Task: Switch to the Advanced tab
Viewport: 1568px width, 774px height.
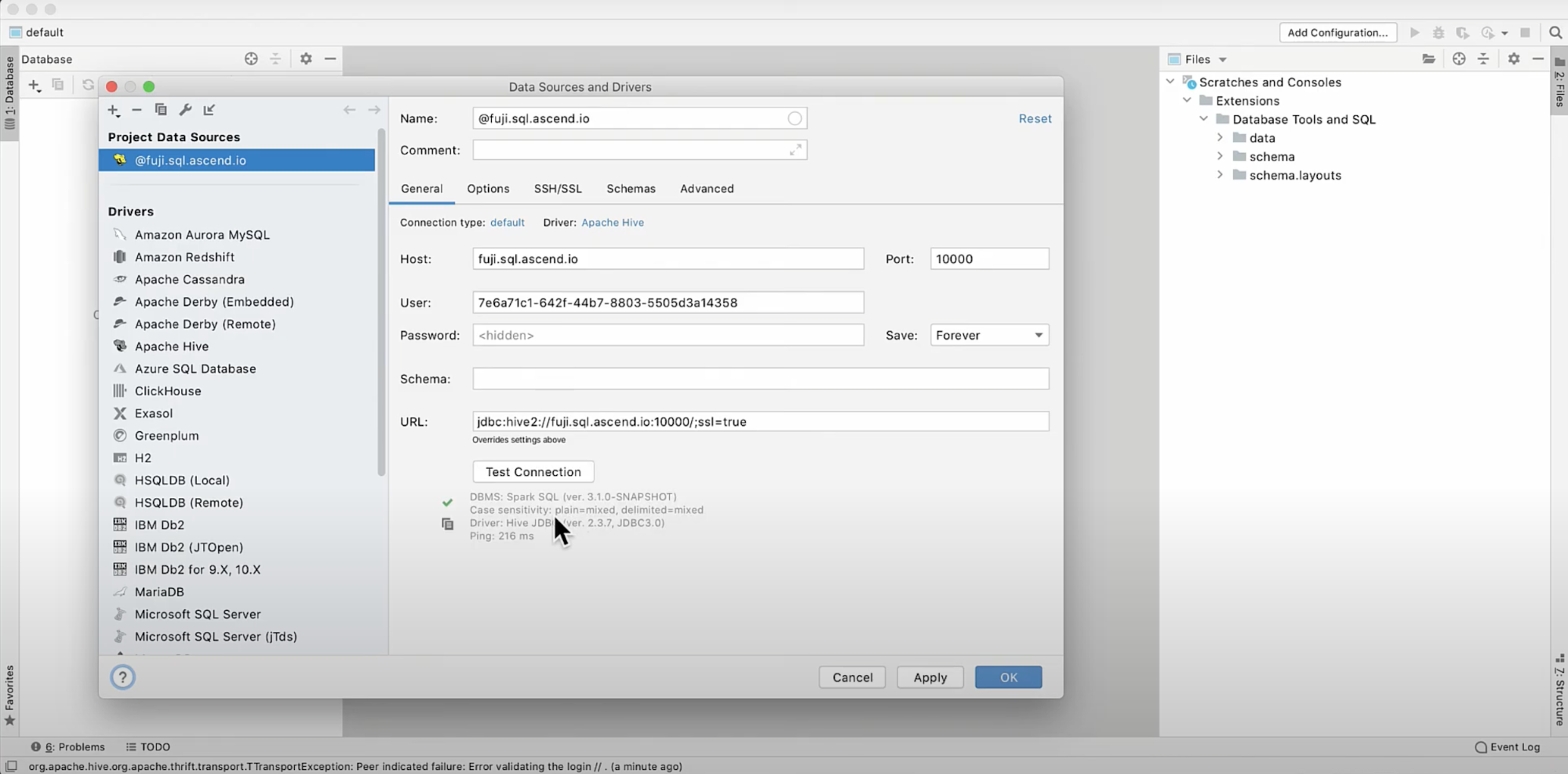Action: (707, 188)
